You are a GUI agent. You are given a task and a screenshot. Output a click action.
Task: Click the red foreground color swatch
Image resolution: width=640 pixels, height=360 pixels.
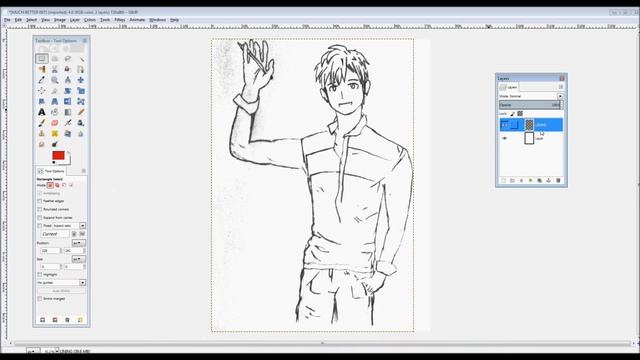(58, 155)
